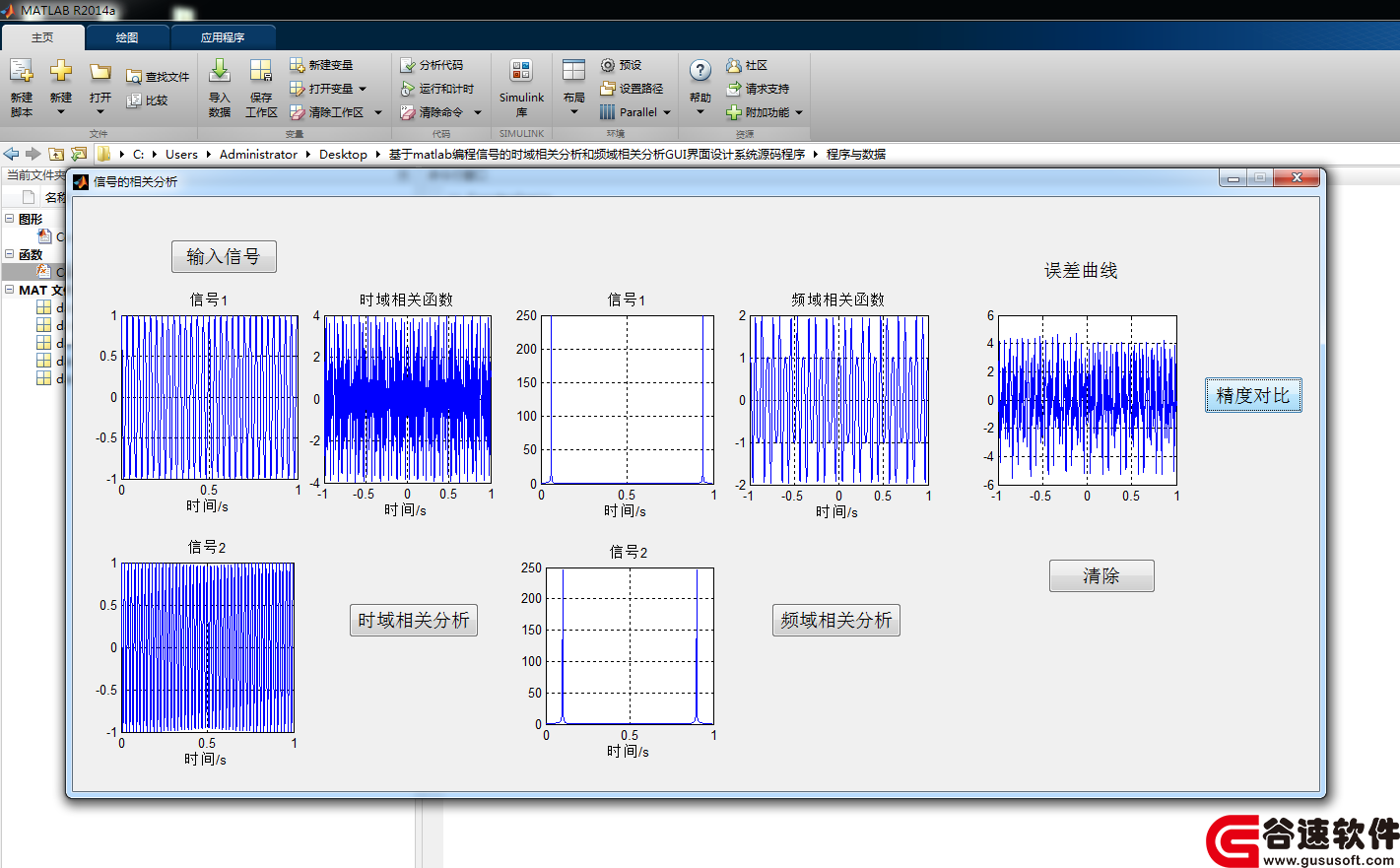Click the 误差曲线 error curve plot
Screen dimensions: 1400x868
click(x=1088, y=400)
